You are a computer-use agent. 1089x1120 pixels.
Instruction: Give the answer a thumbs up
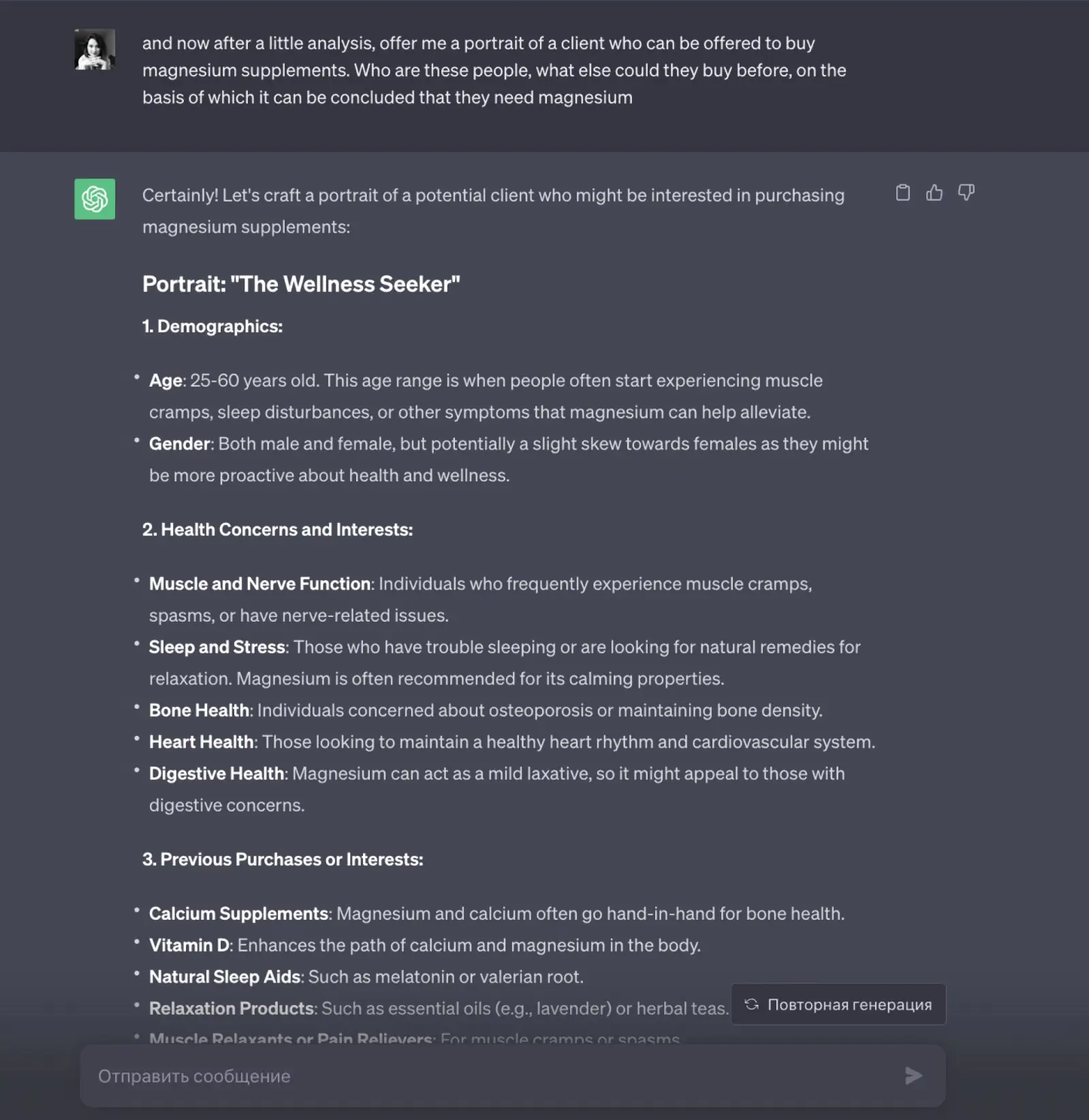tap(934, 193)
